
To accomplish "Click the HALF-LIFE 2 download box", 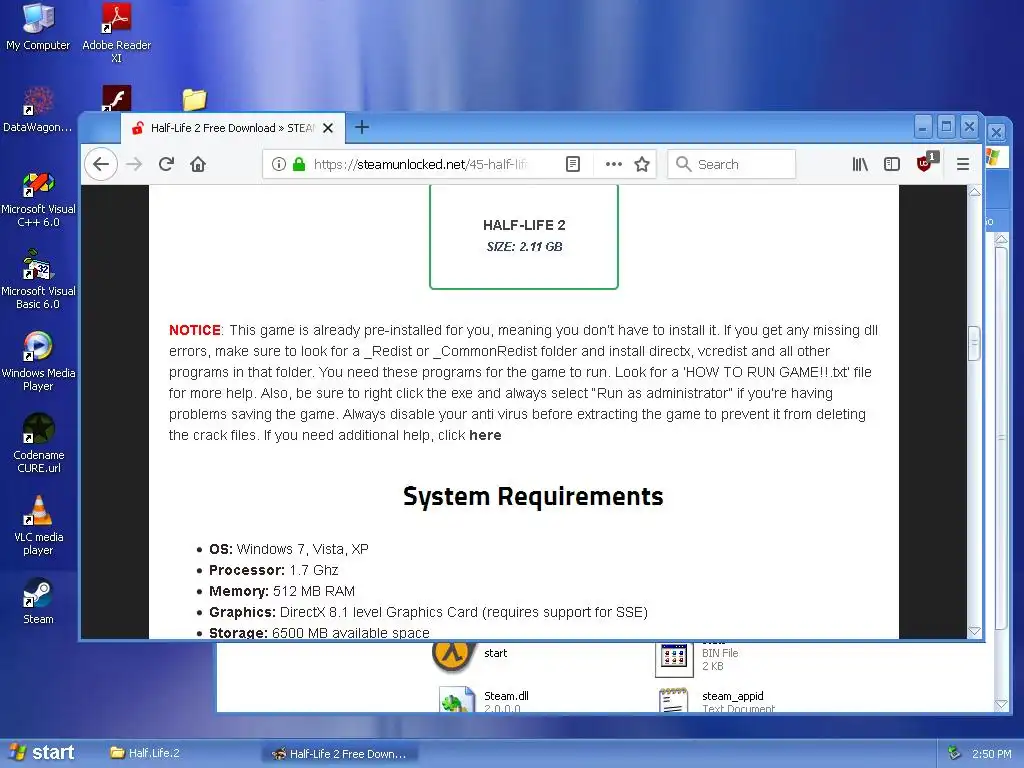I will (524, 236).
